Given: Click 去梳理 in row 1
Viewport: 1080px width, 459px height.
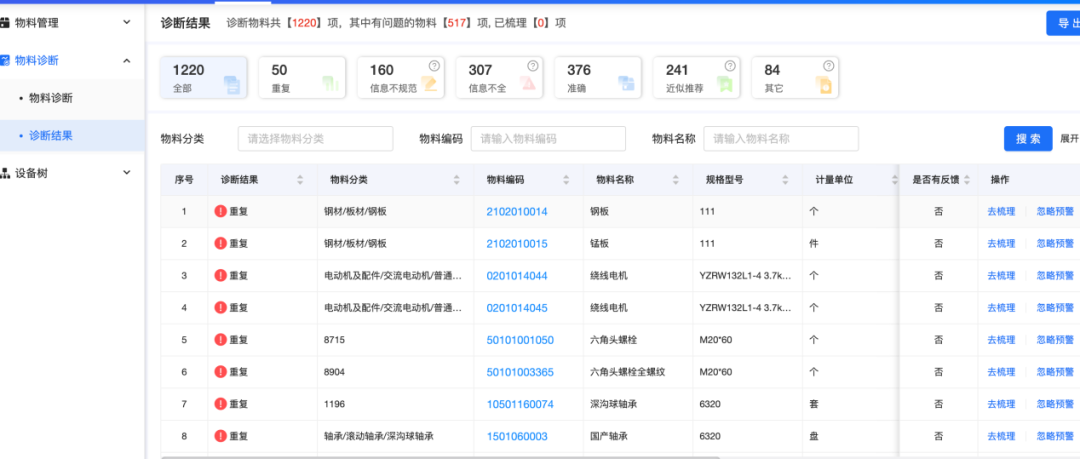Looking at the screenshot, I should [x=1001, y=212].
